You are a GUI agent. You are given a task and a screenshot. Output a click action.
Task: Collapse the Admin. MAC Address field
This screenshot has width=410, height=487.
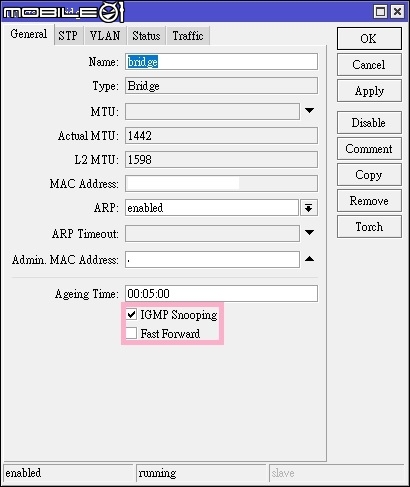(x=309, y=259)
